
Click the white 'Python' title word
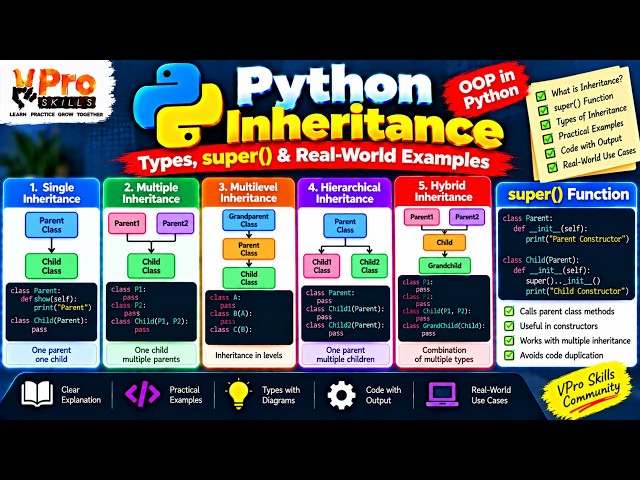pyautogui.click(x=333, y=86)
